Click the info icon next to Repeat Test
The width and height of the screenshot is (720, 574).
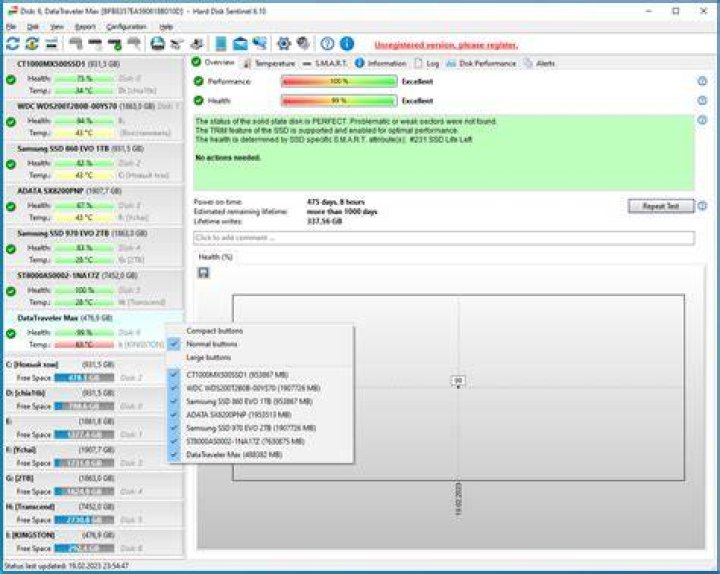pyautogui.click(x=702, y=206)
